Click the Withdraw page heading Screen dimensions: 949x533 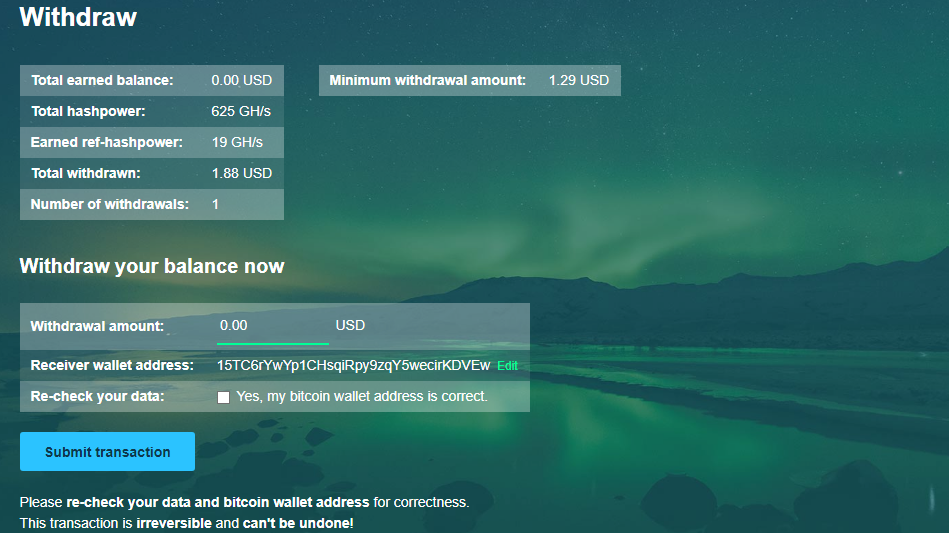click(78, 17)
